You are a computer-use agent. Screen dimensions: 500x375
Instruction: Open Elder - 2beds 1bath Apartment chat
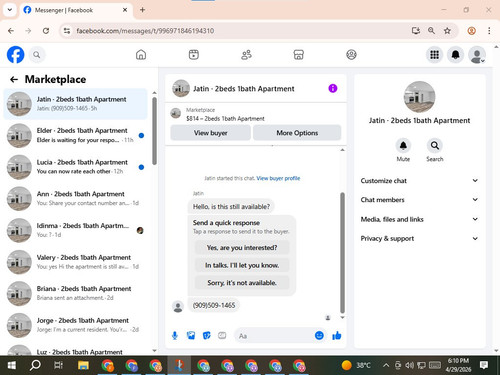[75, 135]
